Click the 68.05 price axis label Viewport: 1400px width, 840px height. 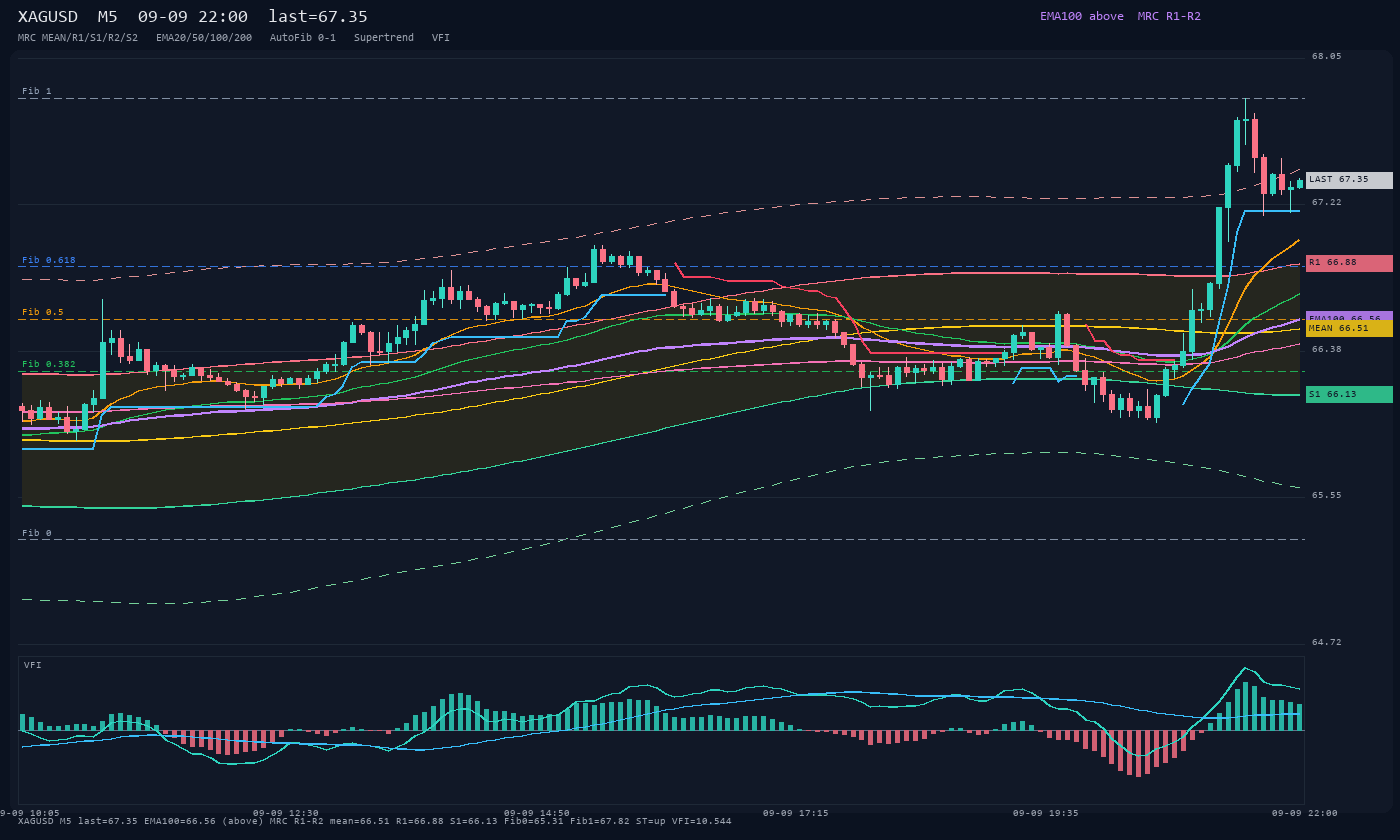pos(1327,57)
